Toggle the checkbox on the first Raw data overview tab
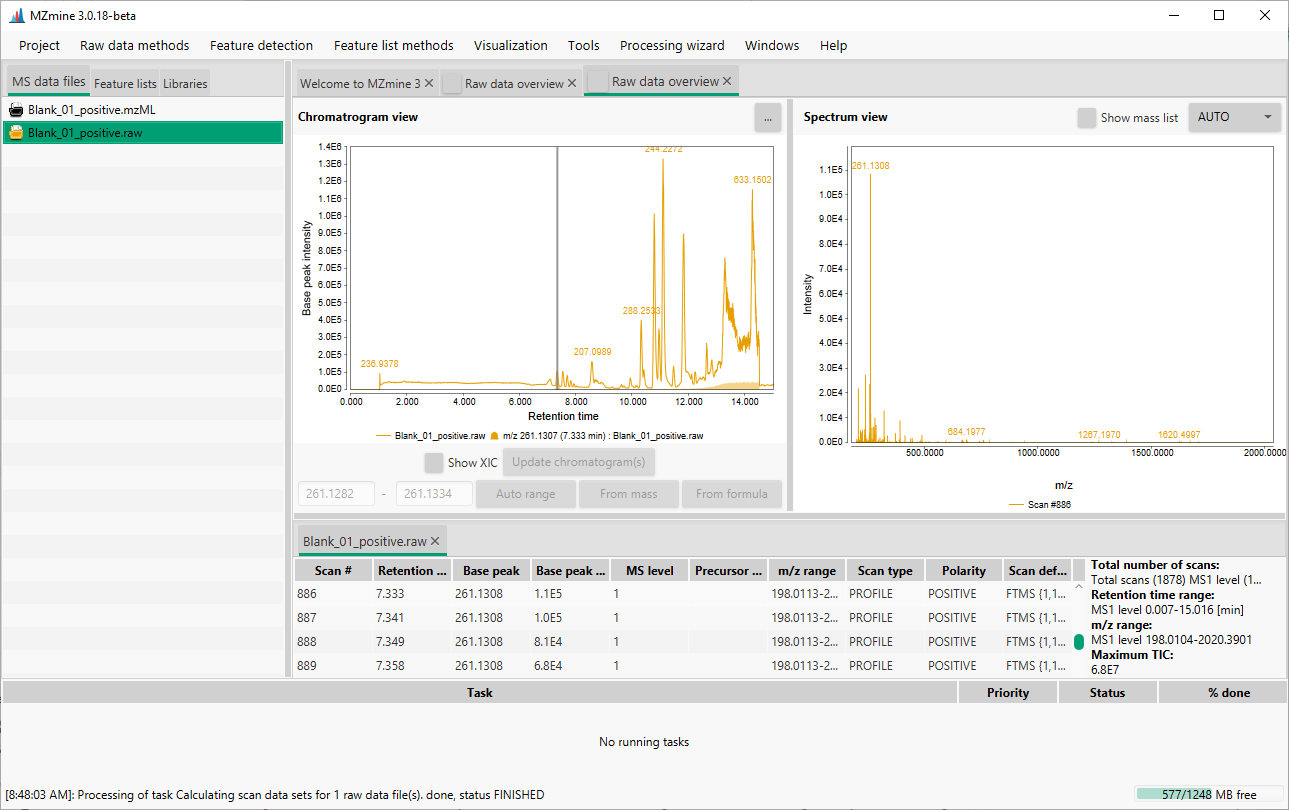 click(451, 81)
